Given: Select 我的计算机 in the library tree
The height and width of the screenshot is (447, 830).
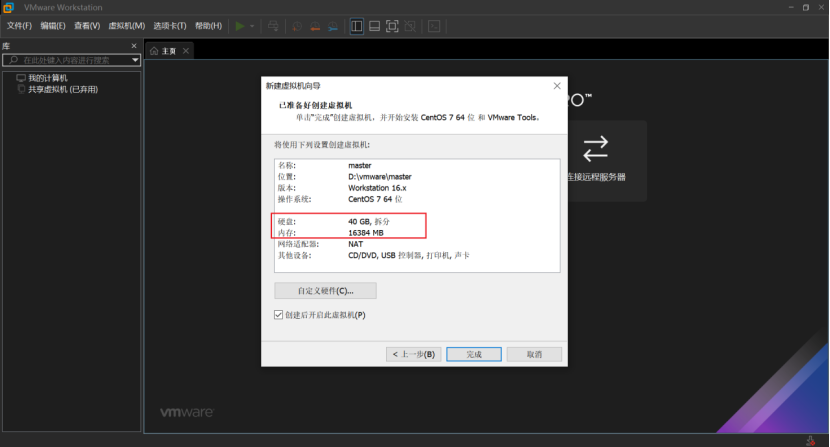Looking at the screenshot, I should (x=48, y=78).
